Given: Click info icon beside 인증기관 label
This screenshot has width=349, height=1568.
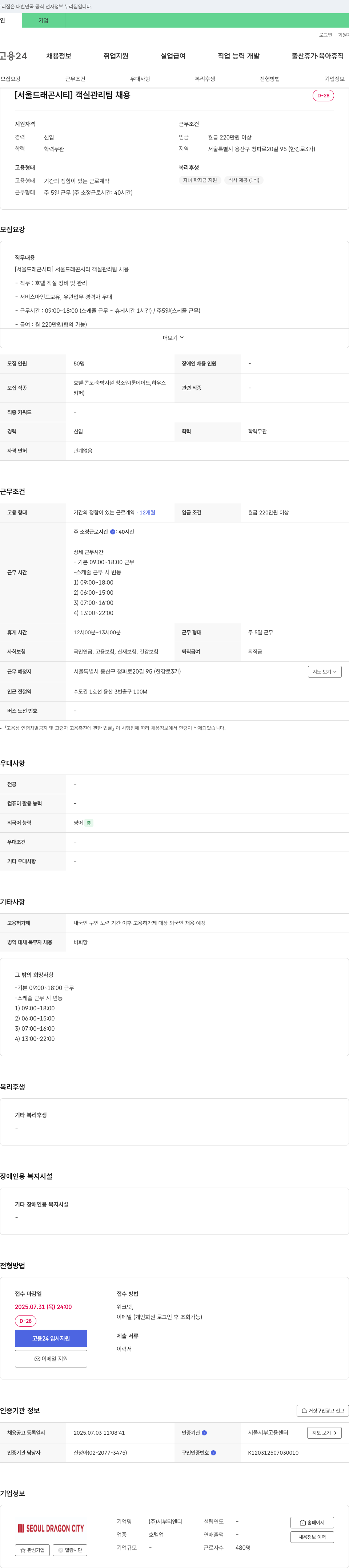Looking at the screenshot, I should click(204, 1433).
